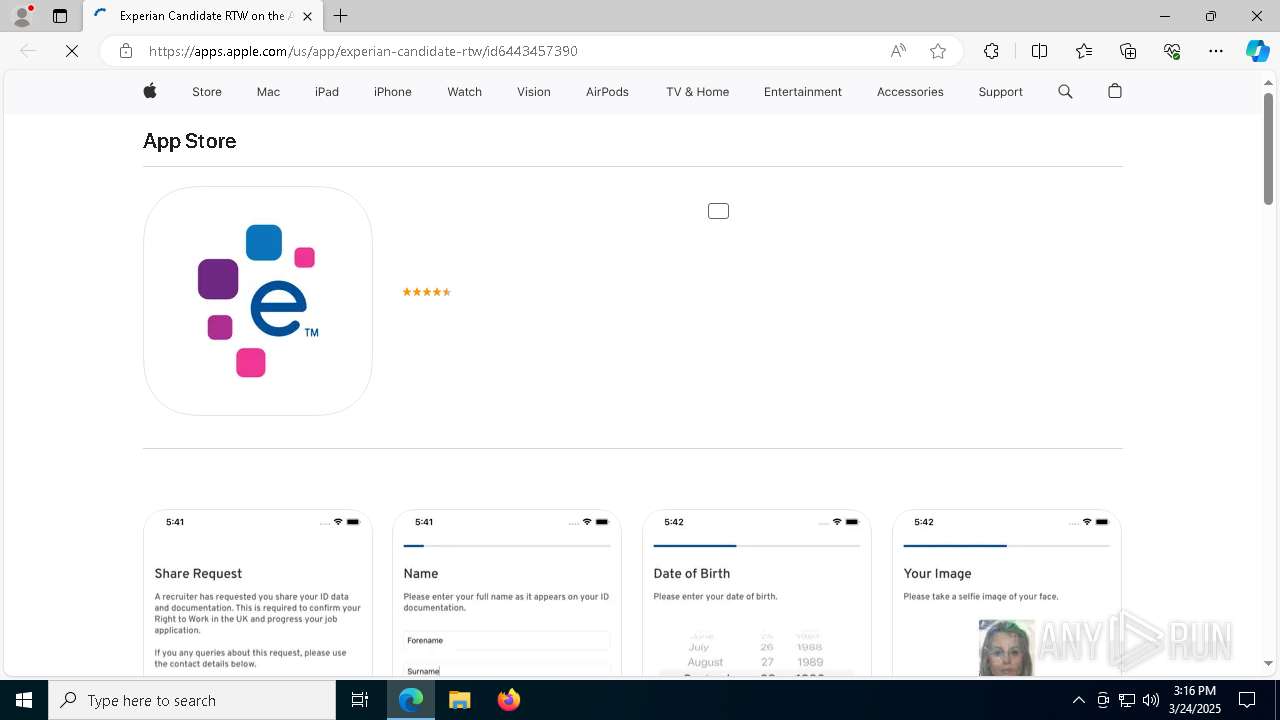Open Mac menu item
The image size is (1280, 720).
click(268, 91)
